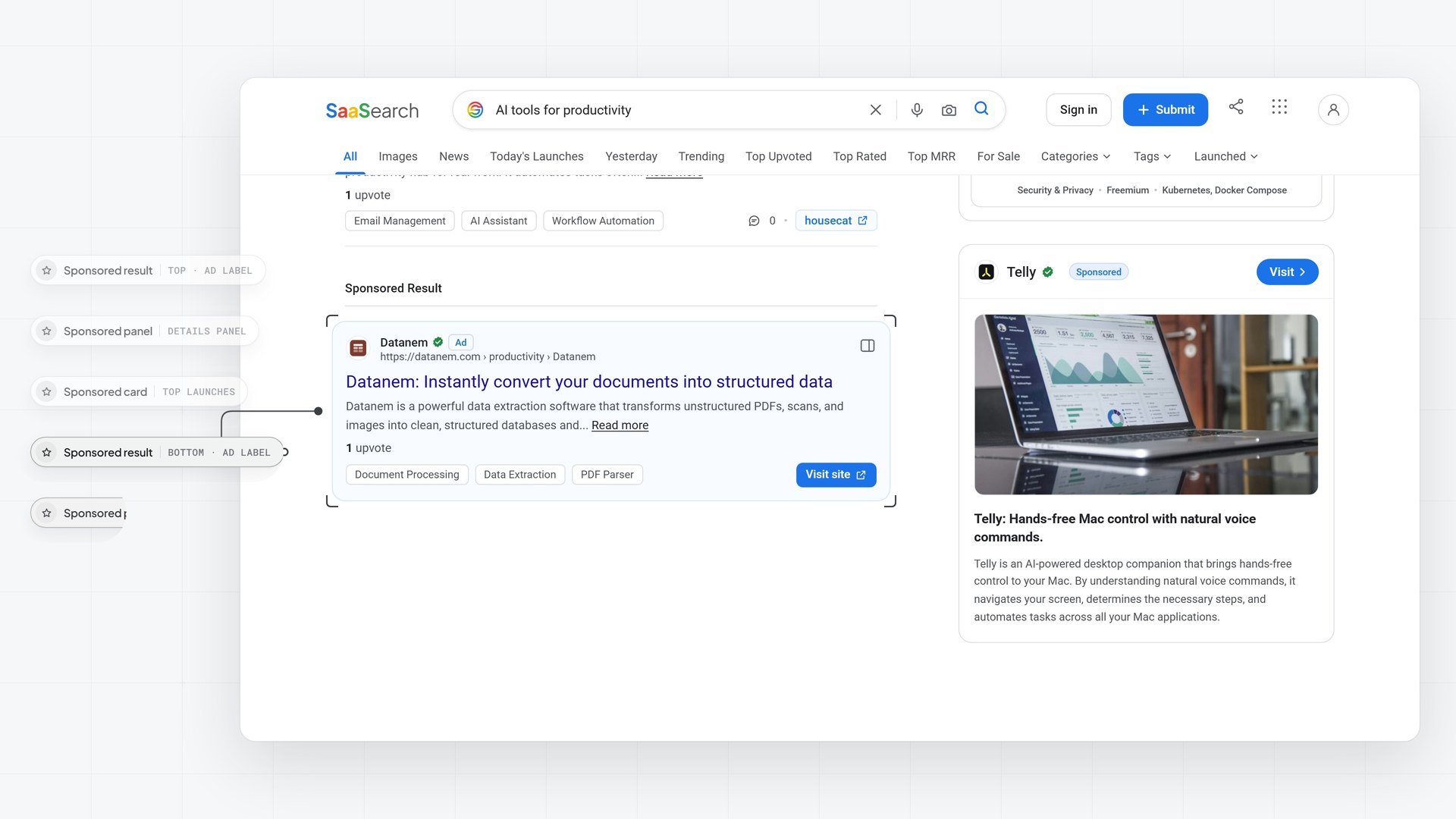The height and width of the screenshot is (819, 1456).
Task: Click the Document Processing tag
Action: click(407, 475)
